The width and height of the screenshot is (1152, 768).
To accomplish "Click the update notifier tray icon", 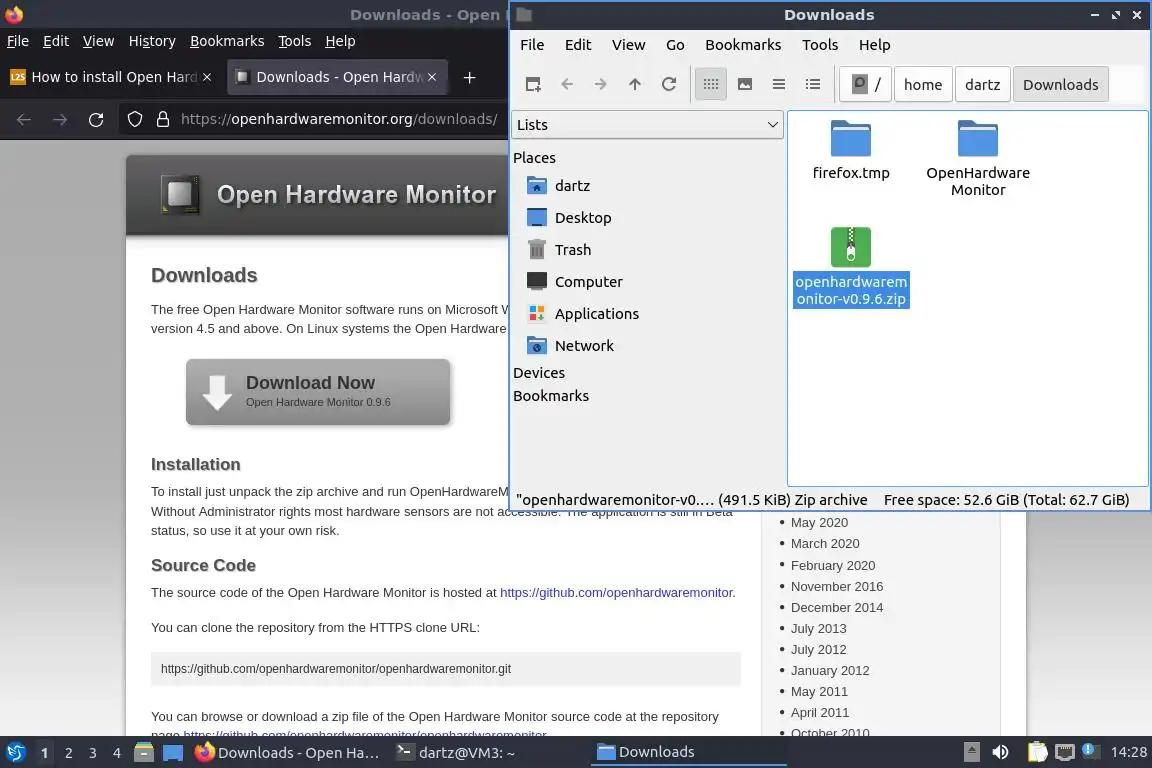I will (1090, 751).
